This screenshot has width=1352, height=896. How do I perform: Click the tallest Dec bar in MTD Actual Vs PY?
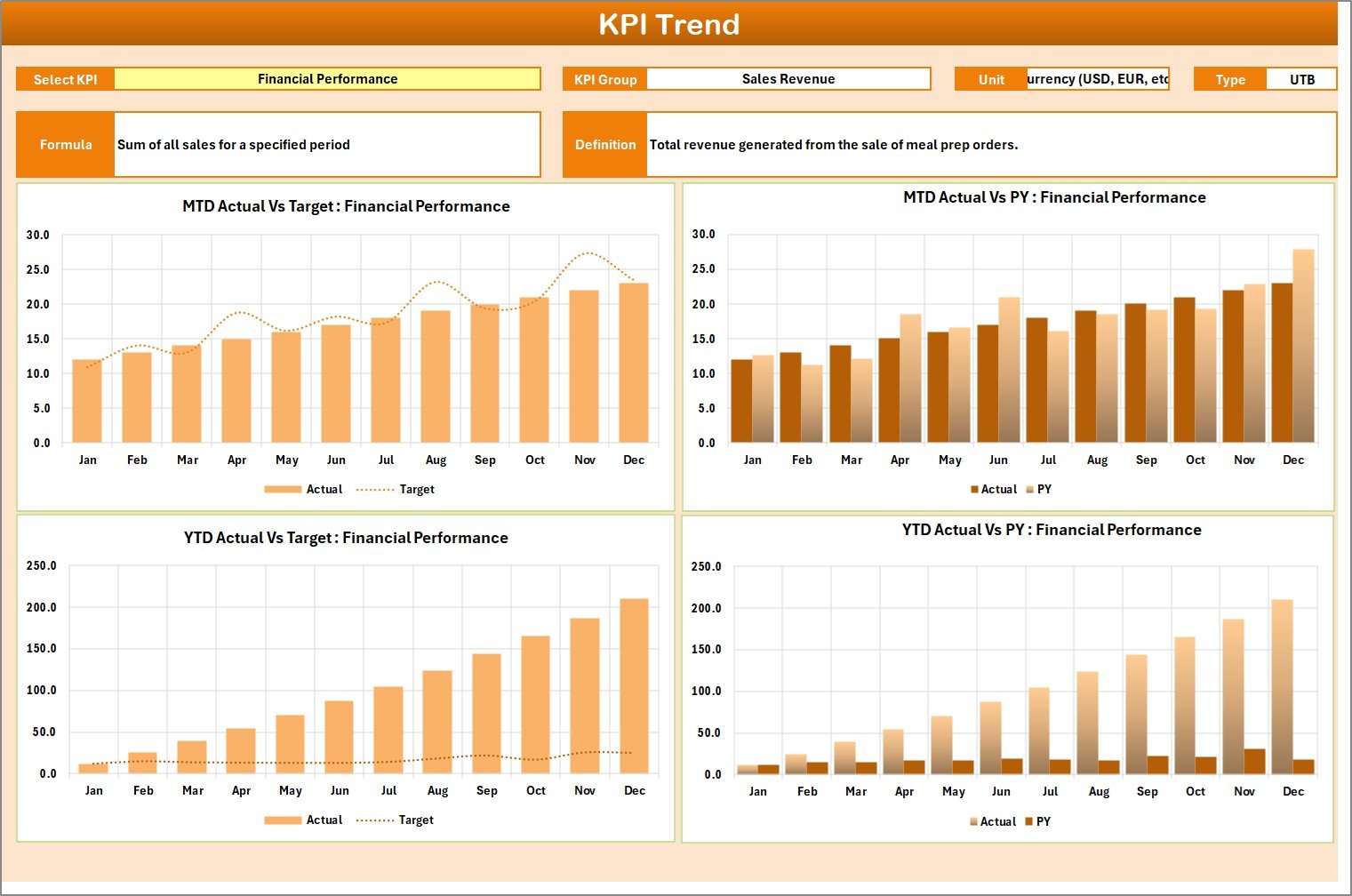pyautogui.click(x=1301, y=347)
